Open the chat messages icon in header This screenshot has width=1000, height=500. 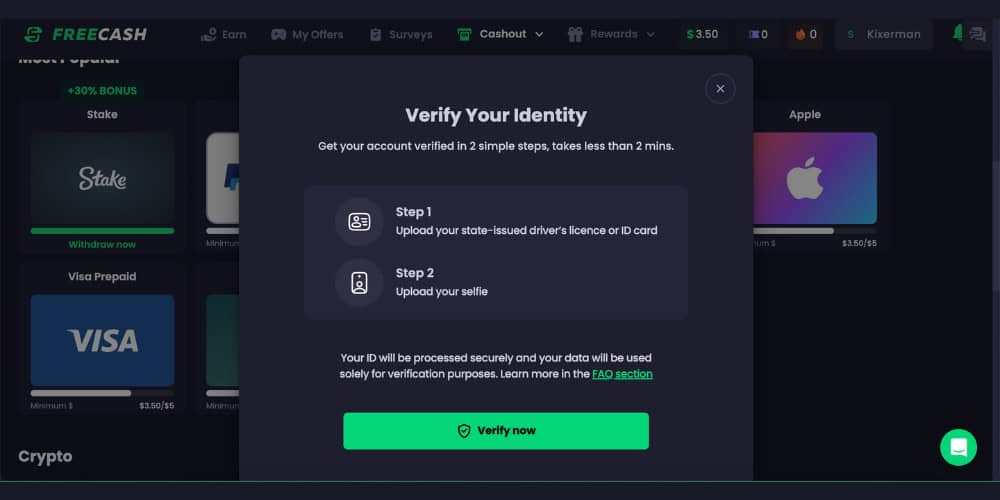tap(977, 34)
